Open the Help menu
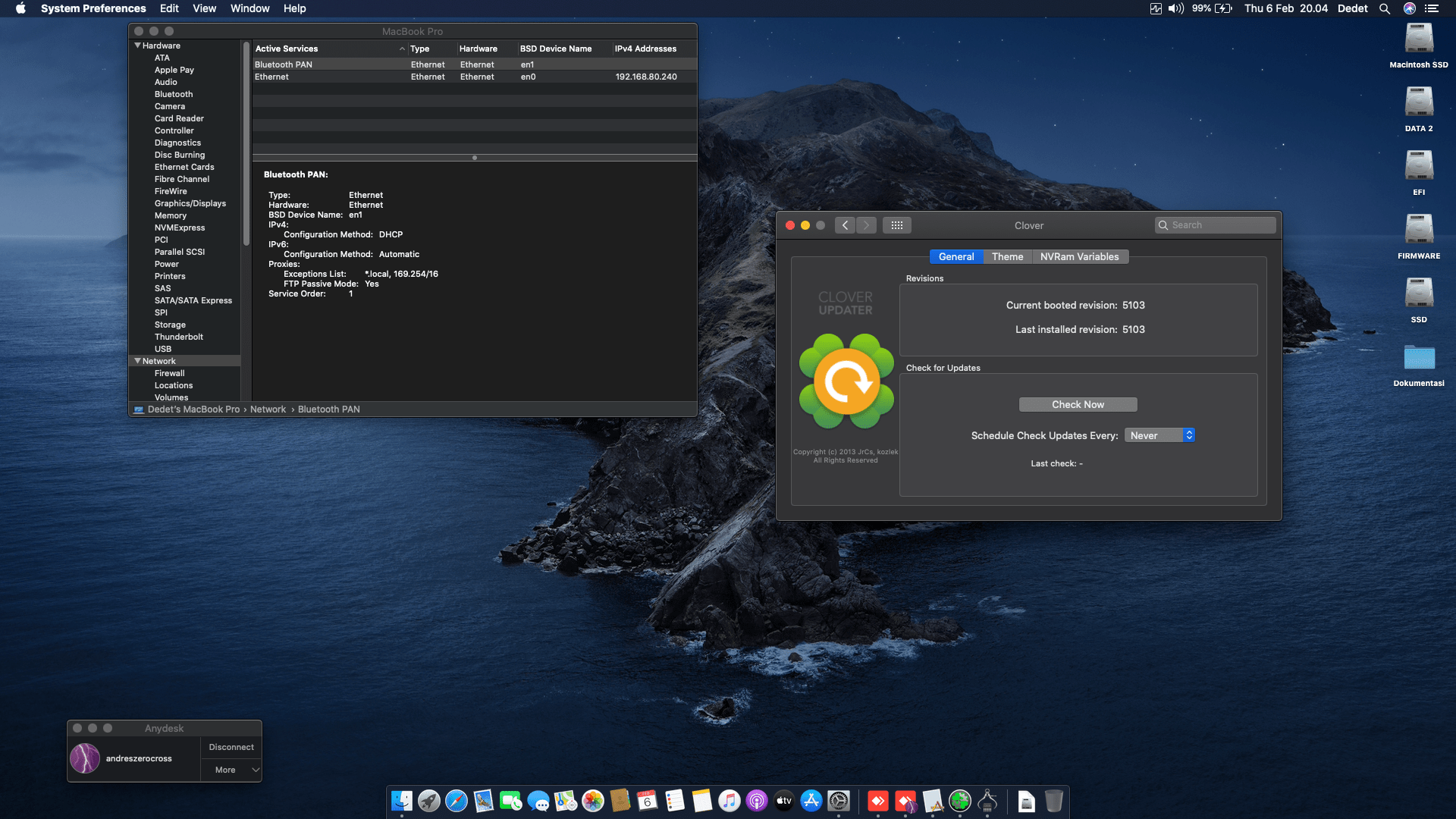 [294, 8]
